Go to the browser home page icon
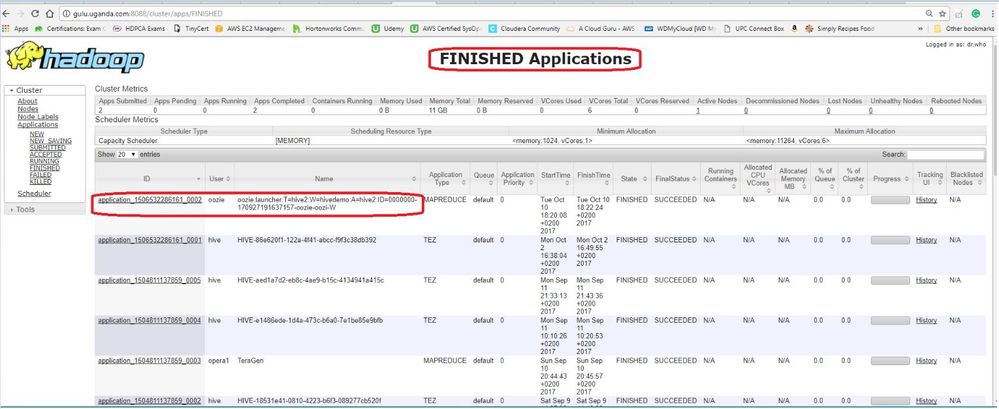The image size is (999, 409). (x=48, y=13)
